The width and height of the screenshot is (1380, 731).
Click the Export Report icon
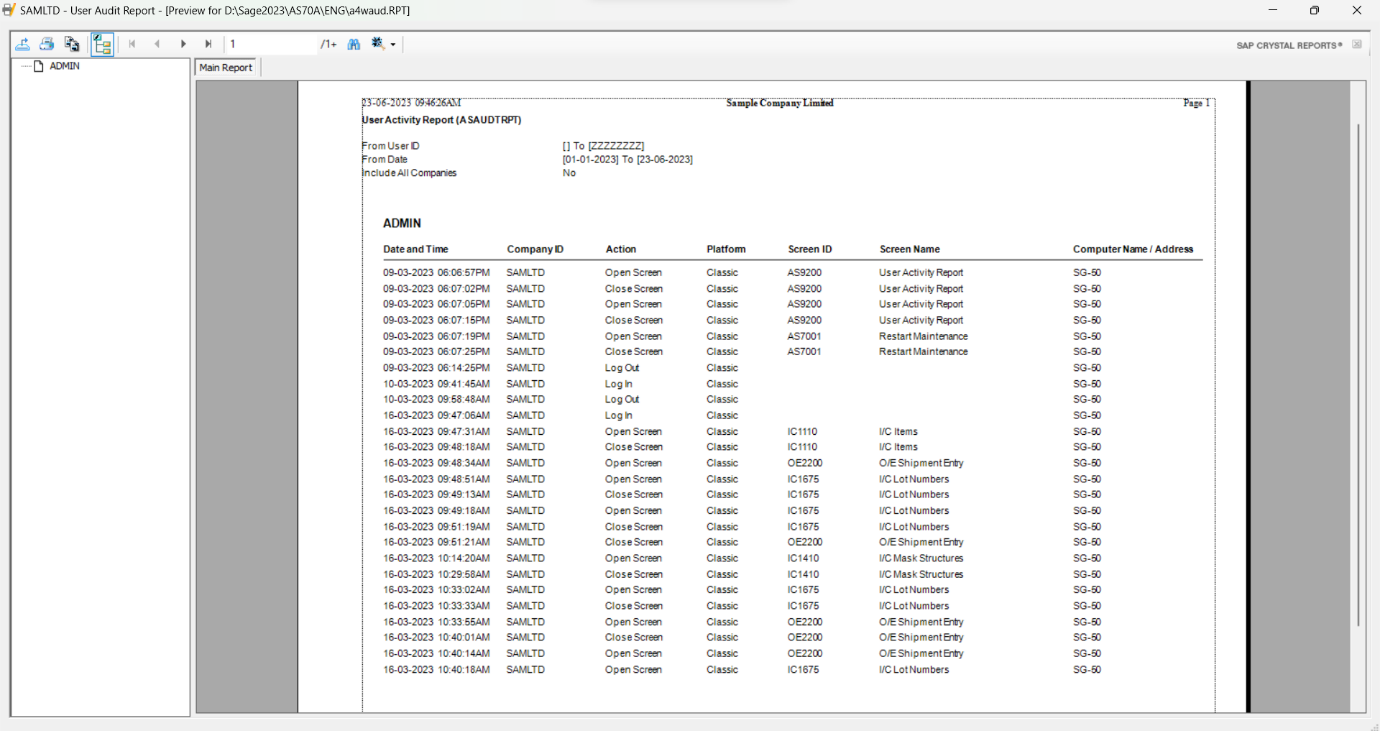pos(22,44)
